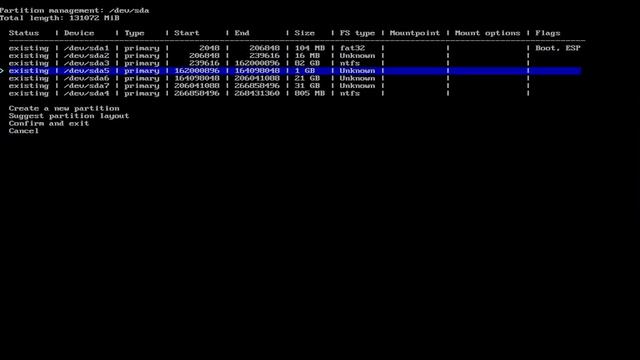Click the Device column header
The width and height of the screenshot is (640, 360).
[79, 33]
